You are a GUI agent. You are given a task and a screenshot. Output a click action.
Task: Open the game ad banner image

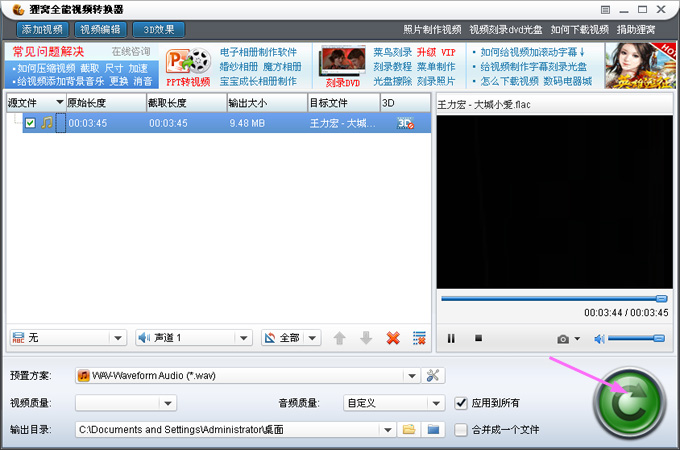640,66
